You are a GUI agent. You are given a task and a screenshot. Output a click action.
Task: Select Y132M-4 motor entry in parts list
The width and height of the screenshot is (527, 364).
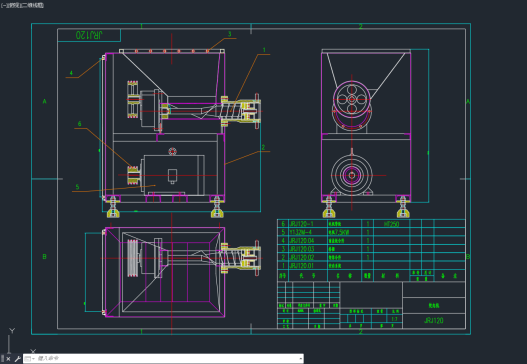click(x=300, y=232)
